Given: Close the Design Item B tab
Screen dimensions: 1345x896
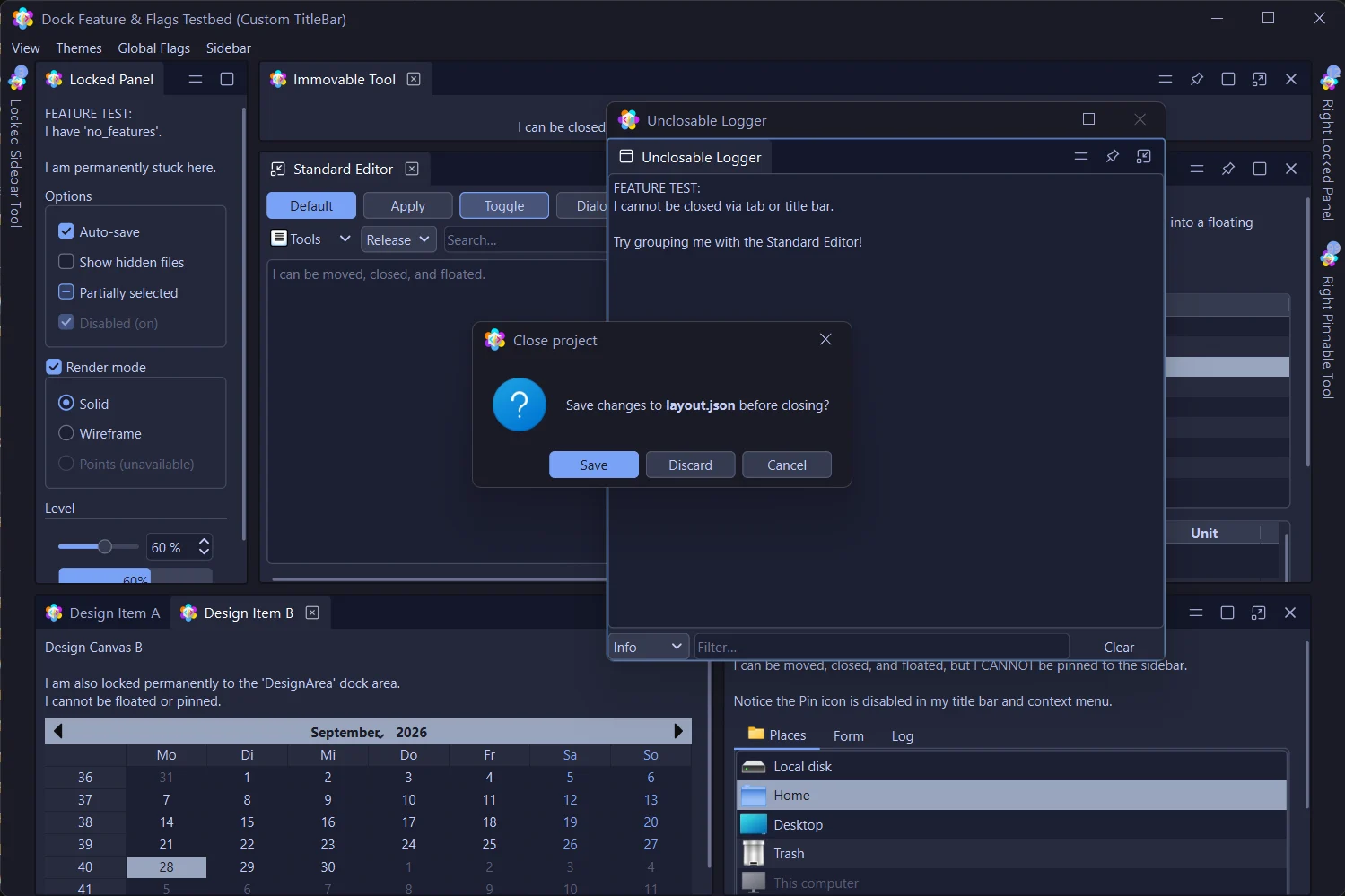Looking at the screenshot, I should (312, 613).
